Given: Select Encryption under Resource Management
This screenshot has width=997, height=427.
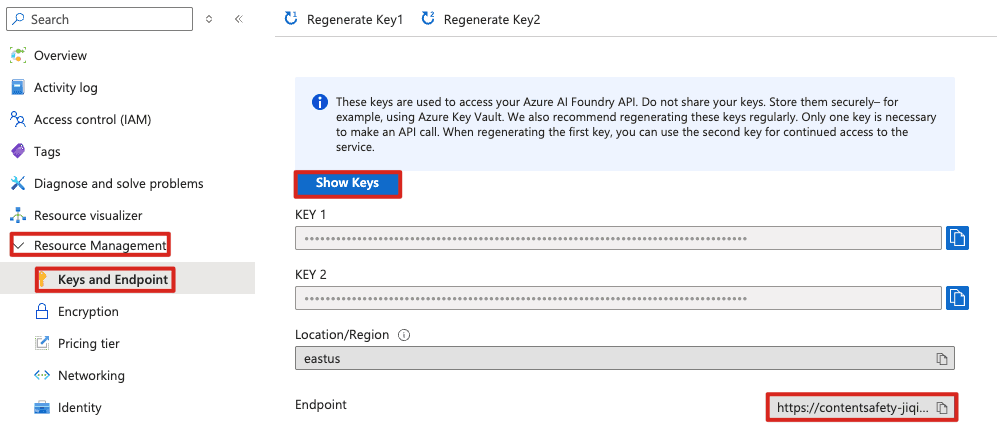Looking at the screenshot, I should [x=88, y=312].
